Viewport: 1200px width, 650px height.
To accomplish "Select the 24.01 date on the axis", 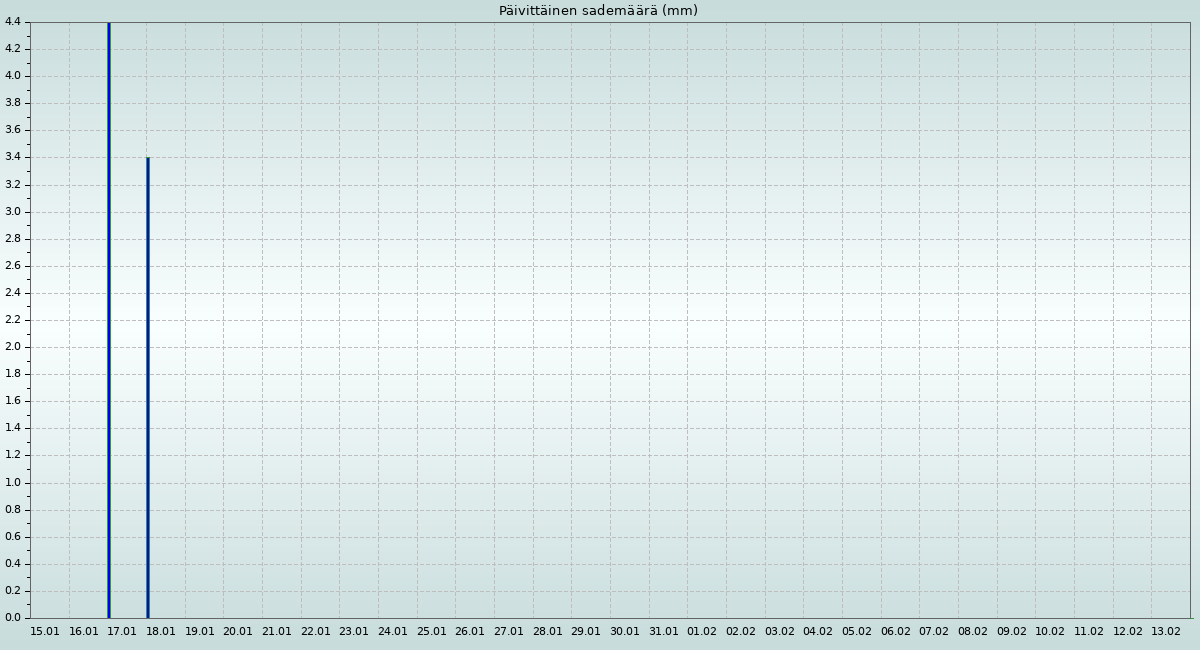I will 393,632.
